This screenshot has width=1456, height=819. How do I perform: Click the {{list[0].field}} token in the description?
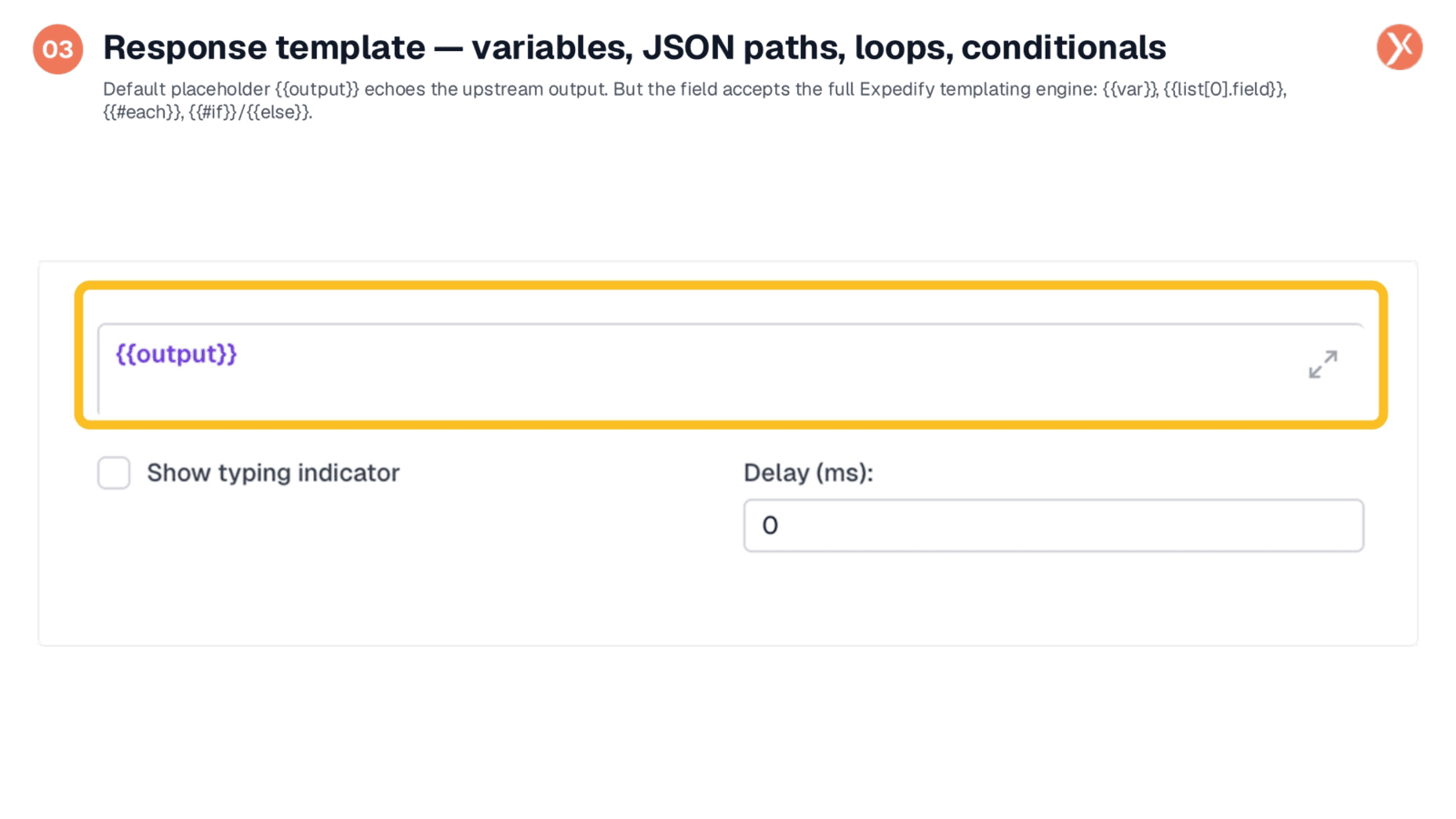(x=1224, y=89)
